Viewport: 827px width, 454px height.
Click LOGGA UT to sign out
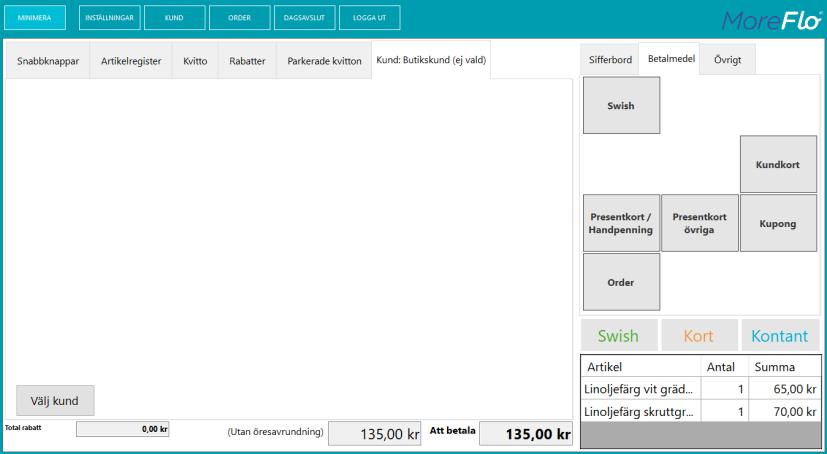coord(370,17)
